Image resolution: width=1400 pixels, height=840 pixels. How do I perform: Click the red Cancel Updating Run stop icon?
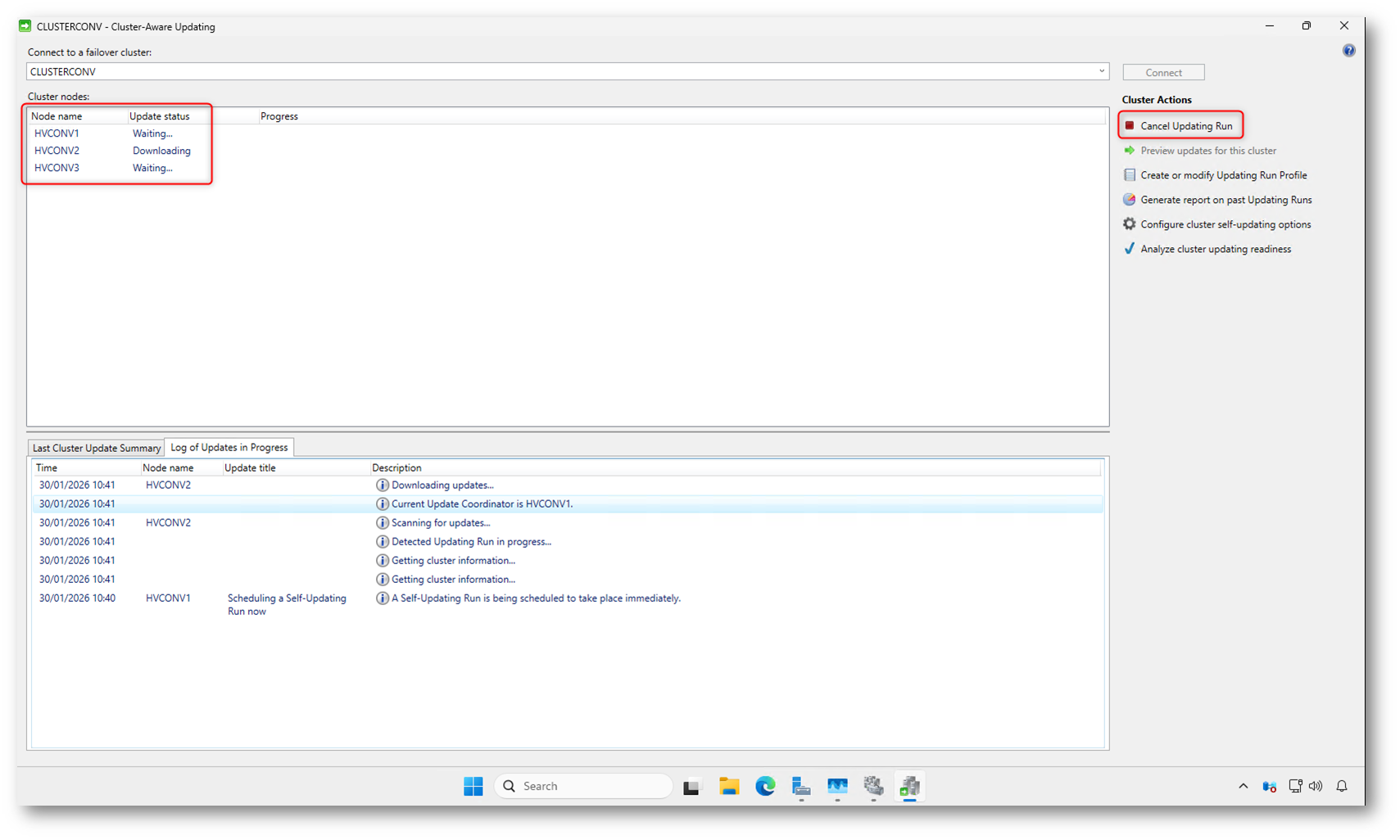[x=1130, y=125]
